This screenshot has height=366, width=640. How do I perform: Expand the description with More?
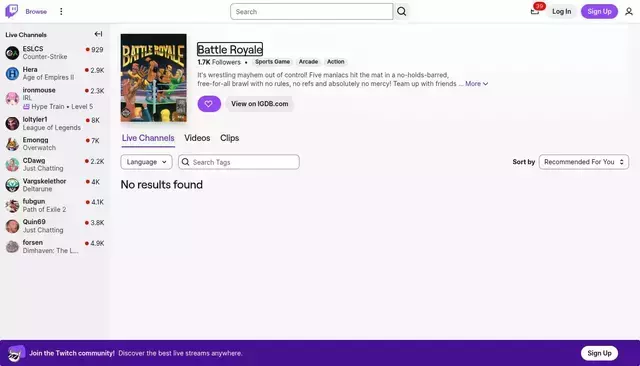pos(476,84)
